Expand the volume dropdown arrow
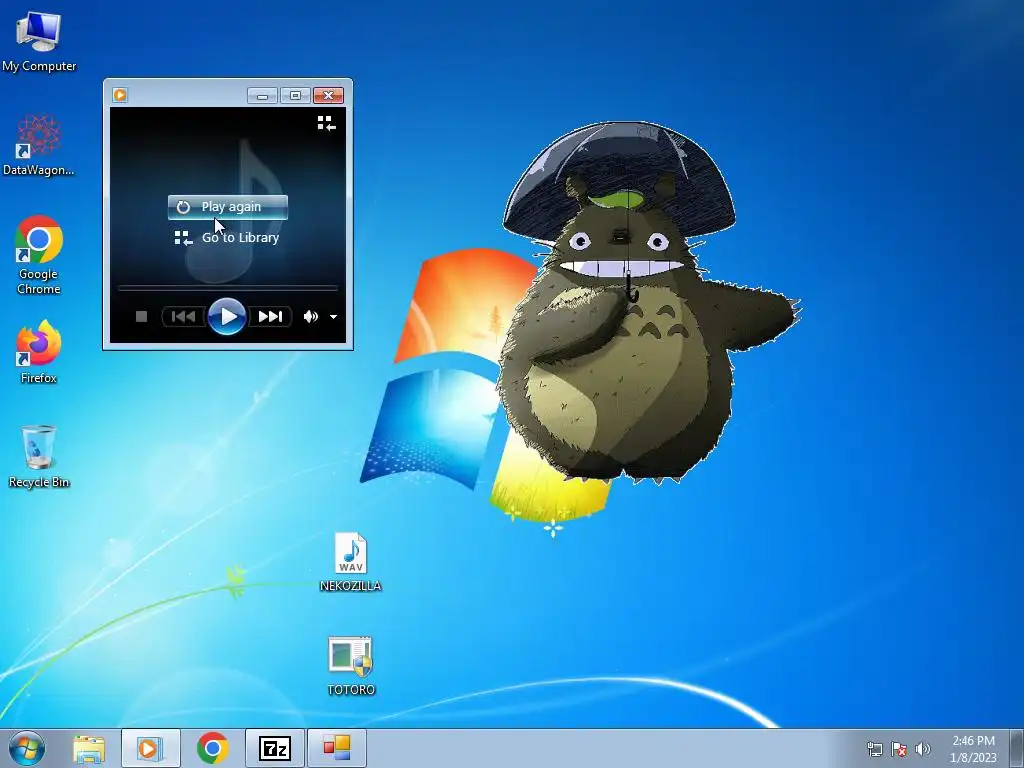This screenshot has width=1024, height=768. click(x=333, y=317)
